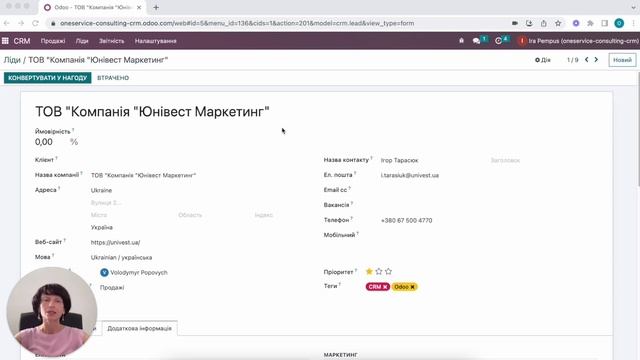The image size is (640, 360).
Task: Click the camera icon in address bar
Action: click(x=515, y=23)
